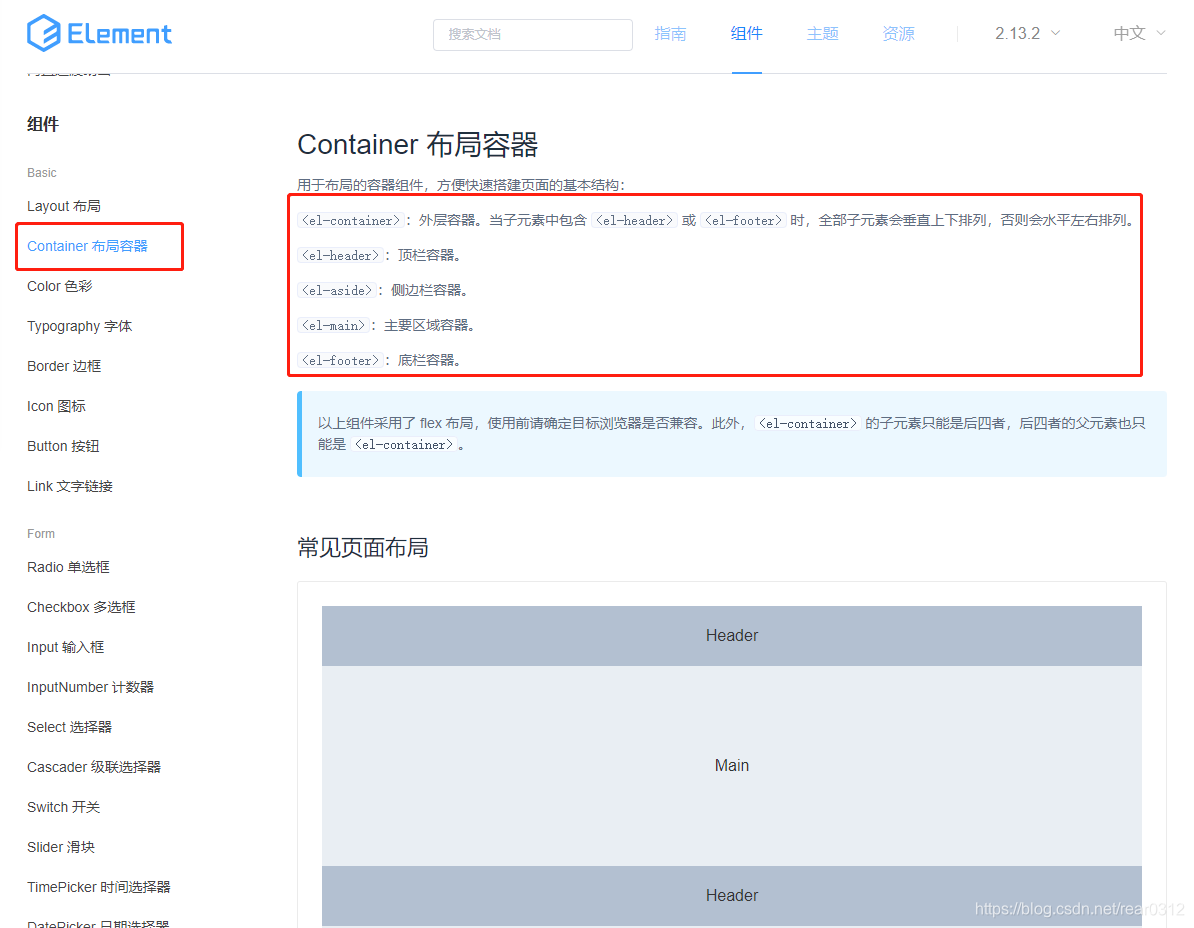Click the Form group label in sidebar
This screenshot has width=1194, height=928.
tap(41, 534)
